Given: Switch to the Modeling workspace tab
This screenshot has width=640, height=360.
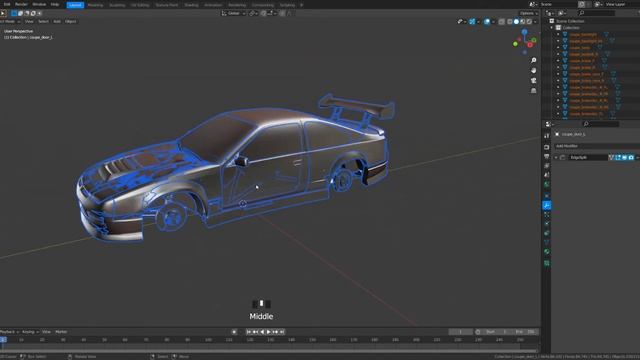Looking at the screenshot, I should tap(96, 5).
